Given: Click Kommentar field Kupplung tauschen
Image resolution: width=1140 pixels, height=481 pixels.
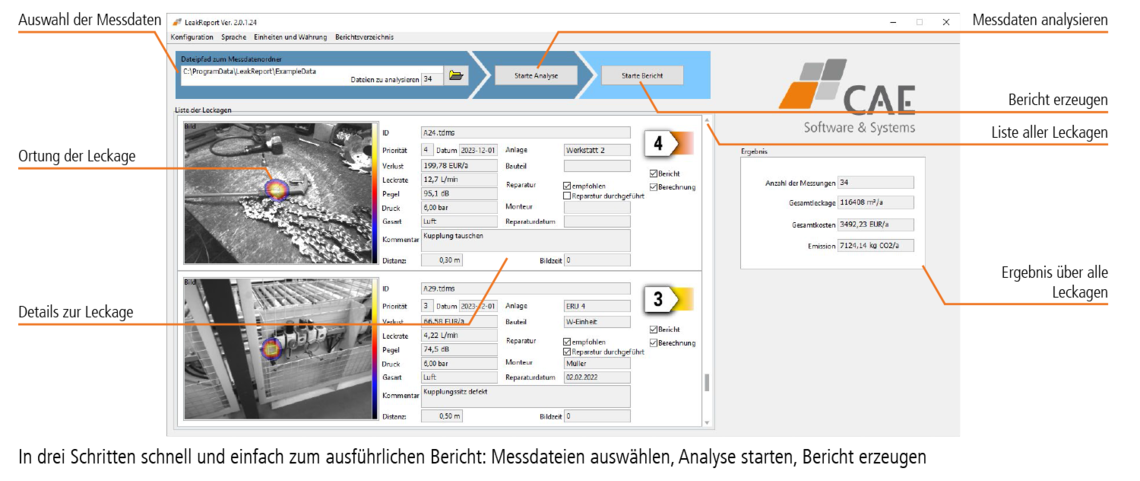Looking at the screenshot, I should [525, 240].
